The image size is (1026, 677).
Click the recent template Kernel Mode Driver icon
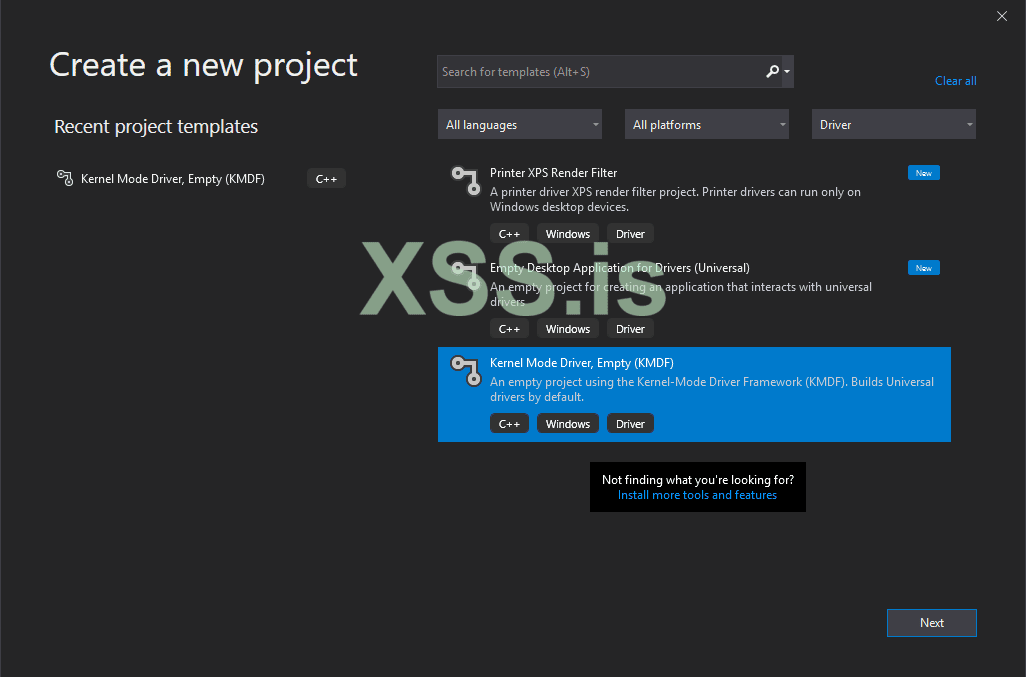coord(65,178)
